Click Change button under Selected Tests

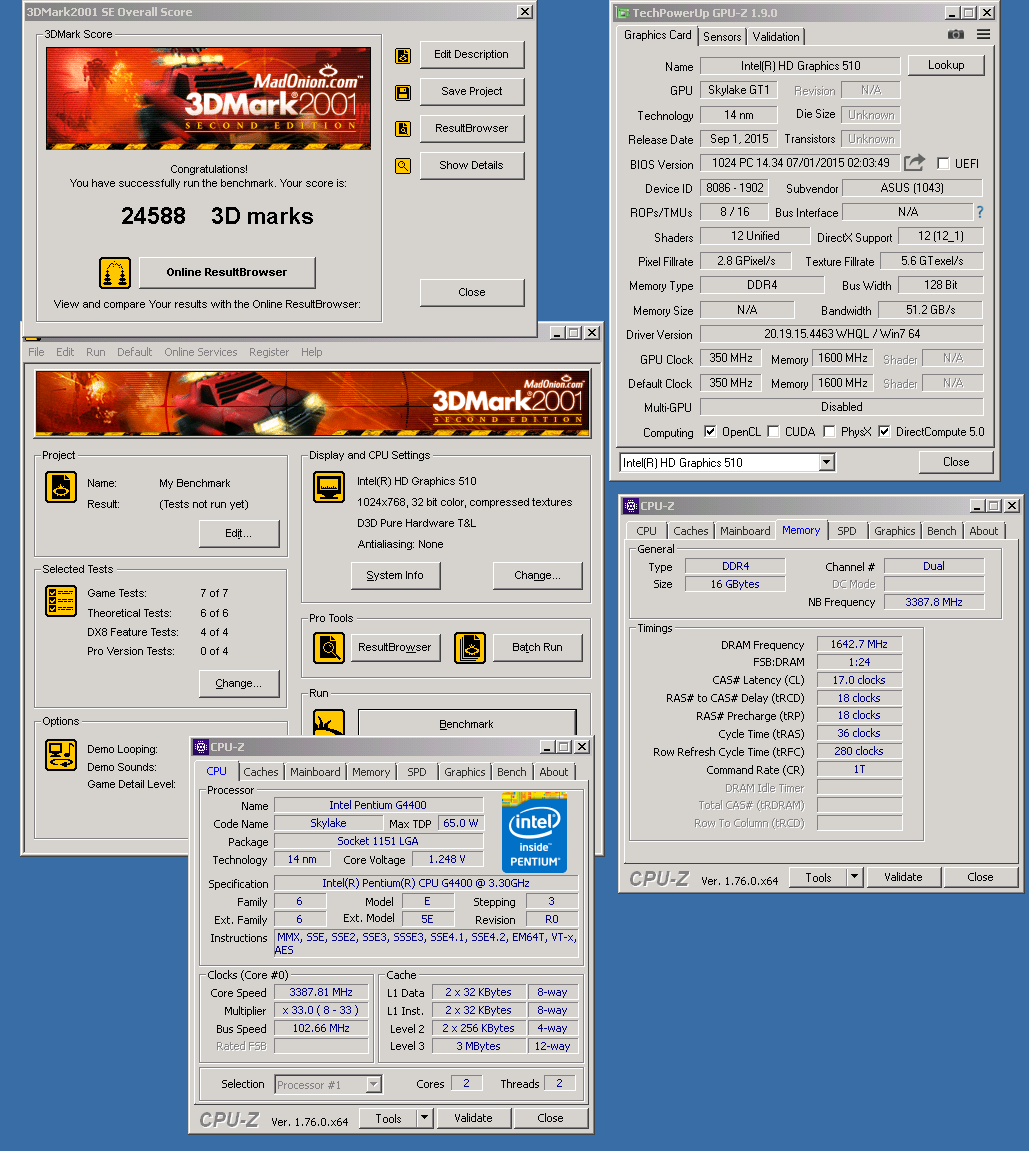(239, 683)
